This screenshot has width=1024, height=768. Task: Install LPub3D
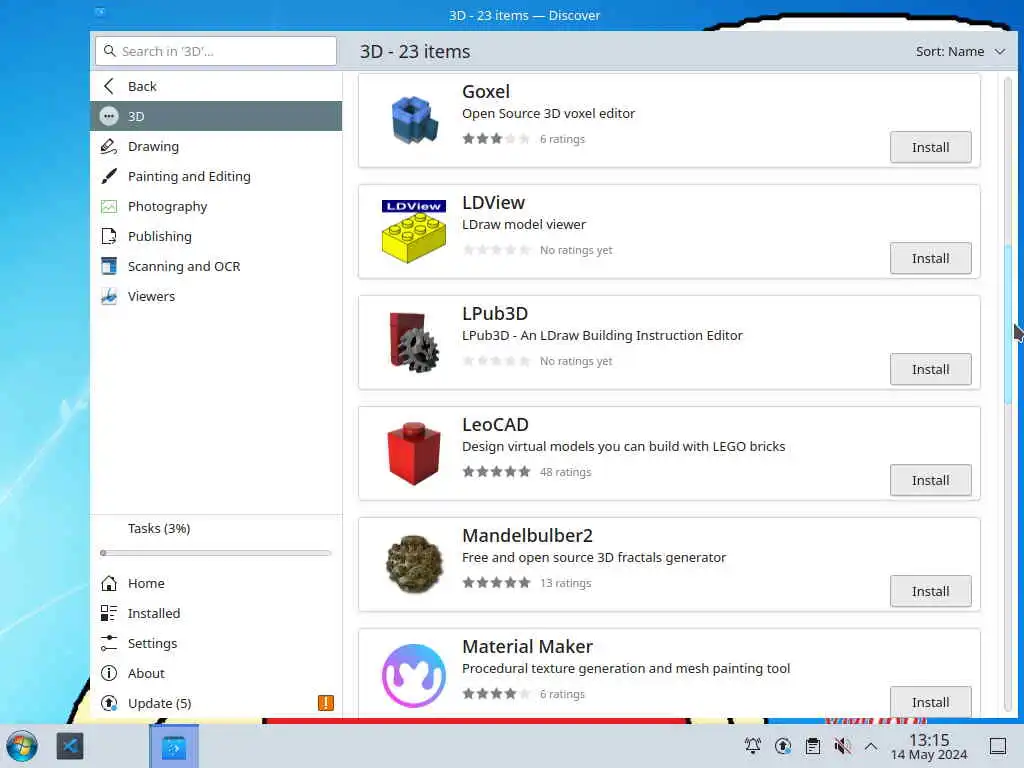coord(930,370)
